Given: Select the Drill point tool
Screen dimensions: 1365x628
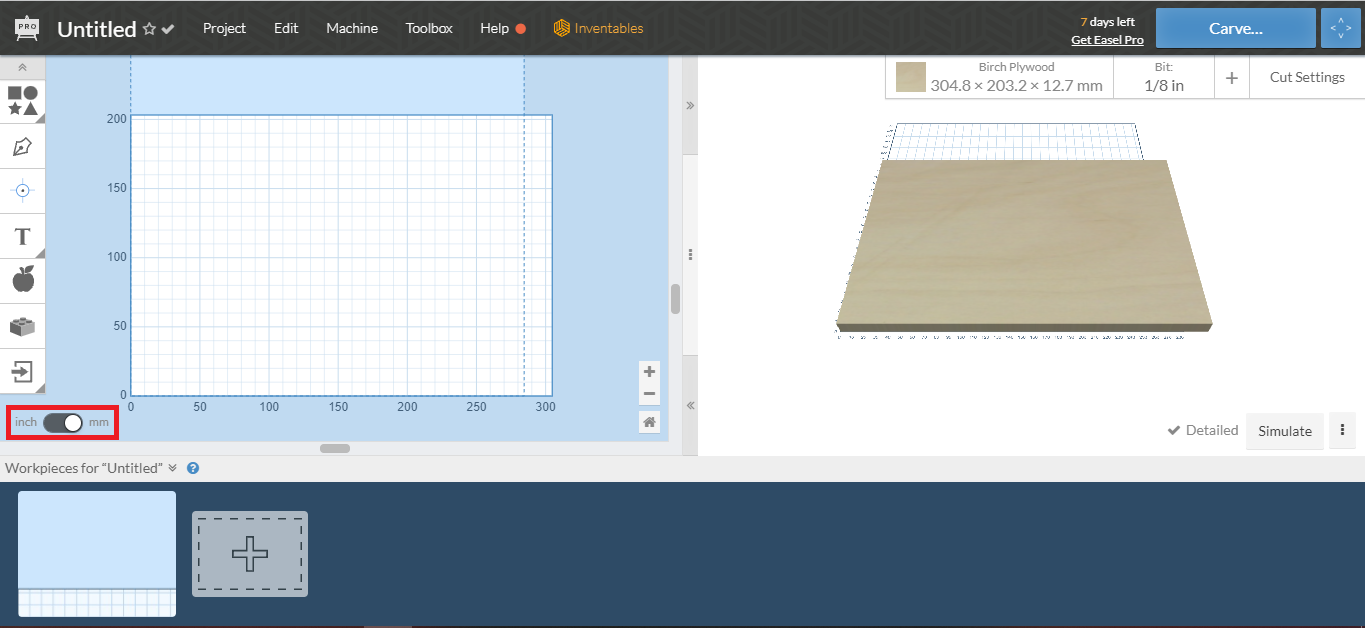Looking at the screenshot, I should [23, 190].
